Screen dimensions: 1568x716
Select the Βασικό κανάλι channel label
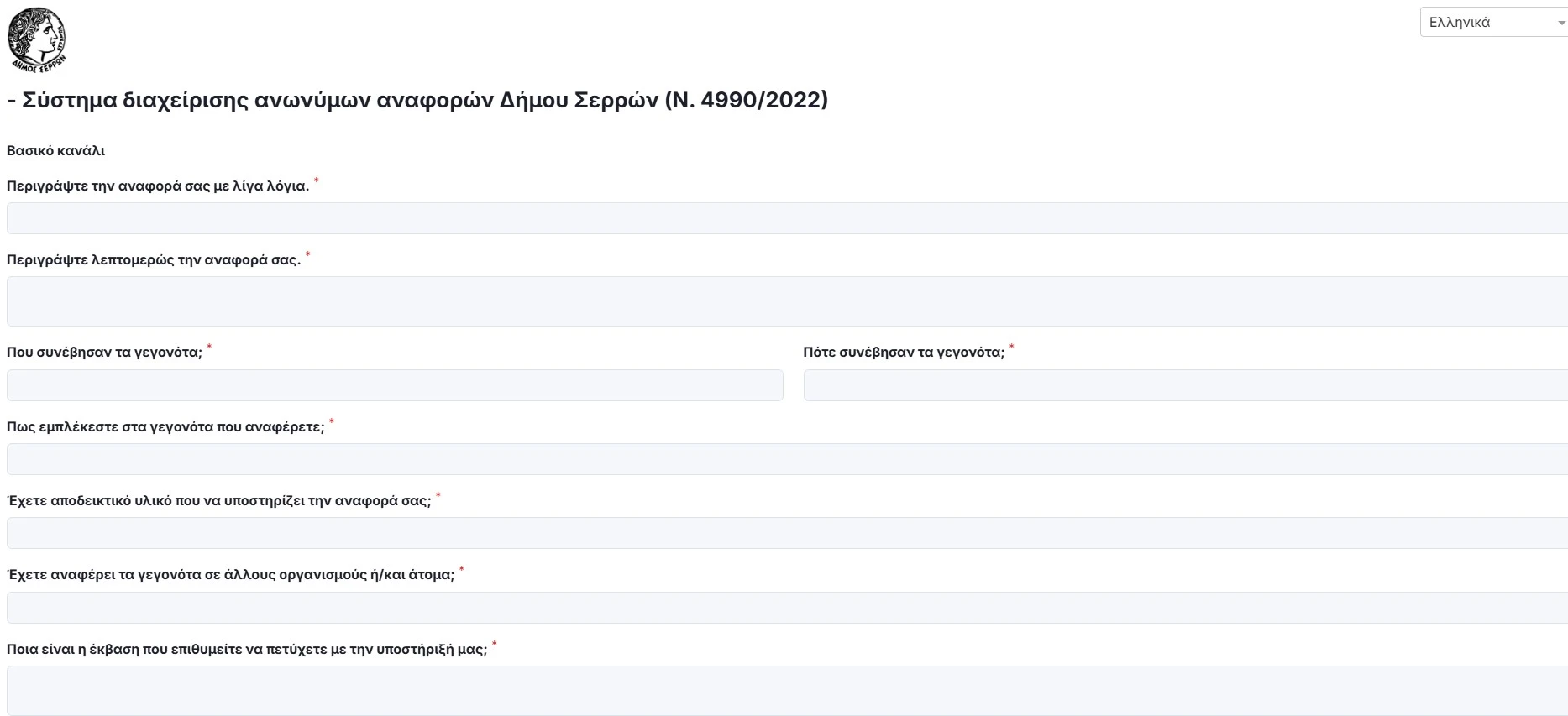click(55, 151)
